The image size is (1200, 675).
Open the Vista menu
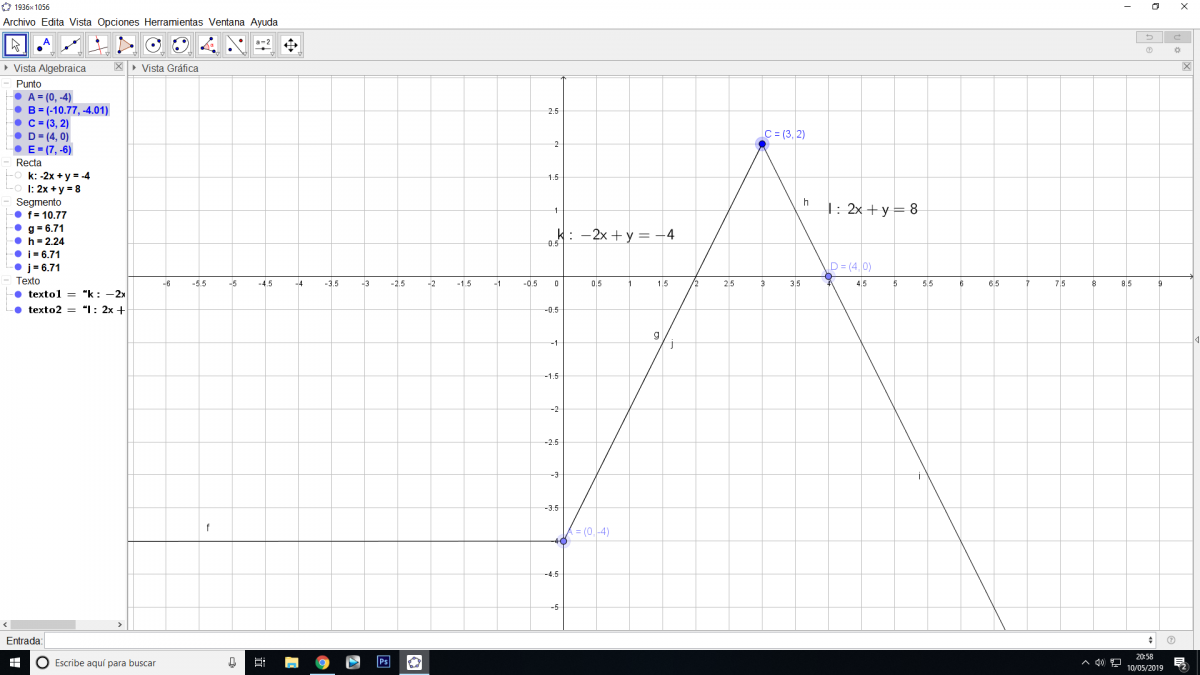pyautogui.click(x=80, y=21)
